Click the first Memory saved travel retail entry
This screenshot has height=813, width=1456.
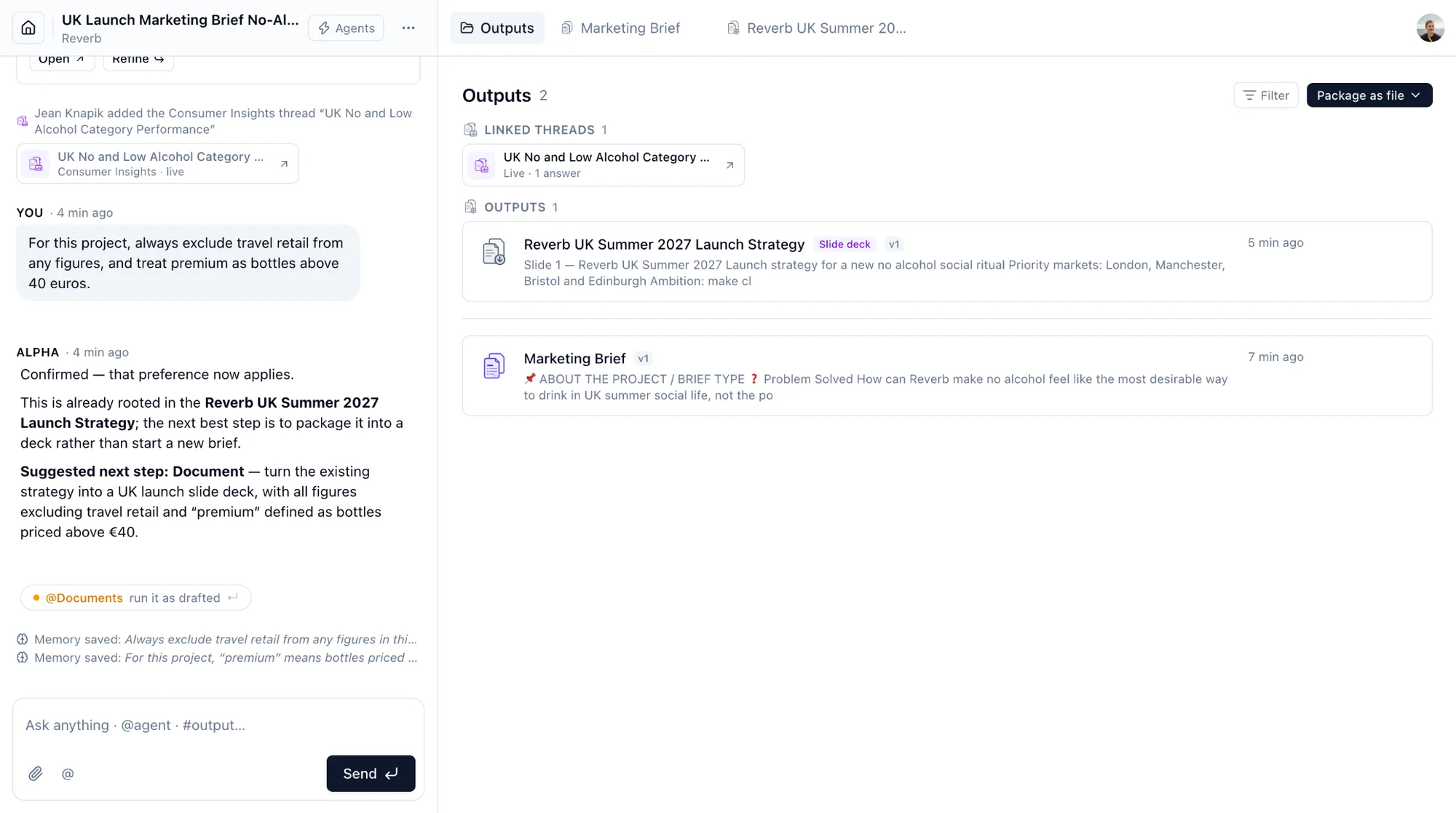(x=217, y=639)
